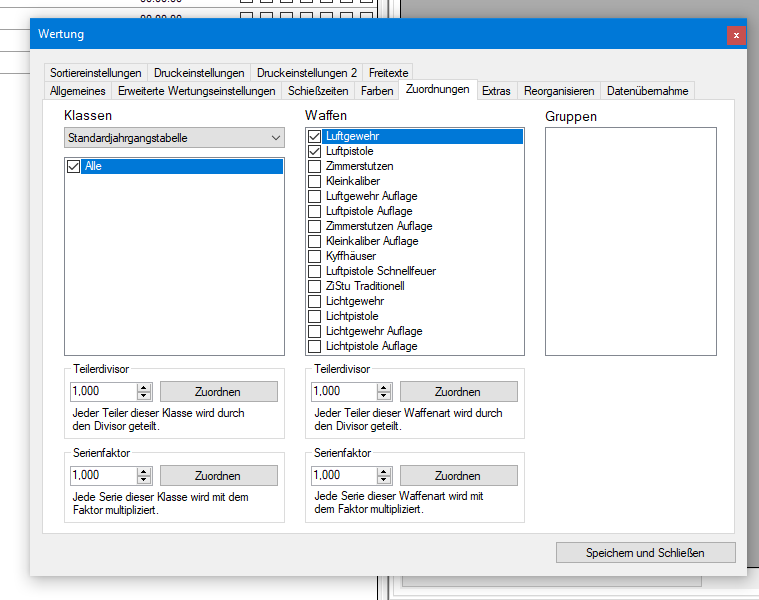Image resolution: width=759 pixels, height=600 pixels.
Task: Check the Zimmerstutzen weapon option
Action: 315,166
